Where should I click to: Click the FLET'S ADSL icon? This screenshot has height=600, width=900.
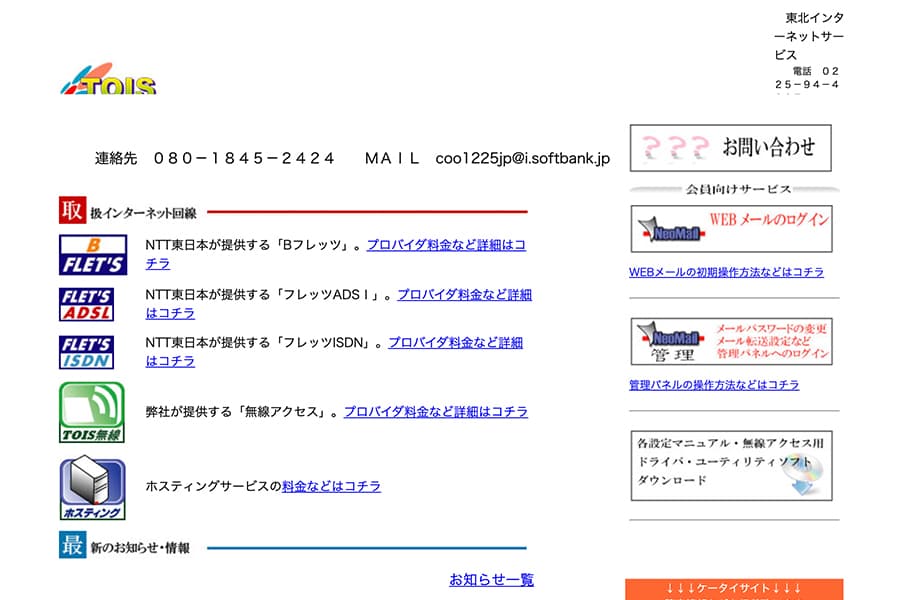pyautogui.click(x=86, y=304)
